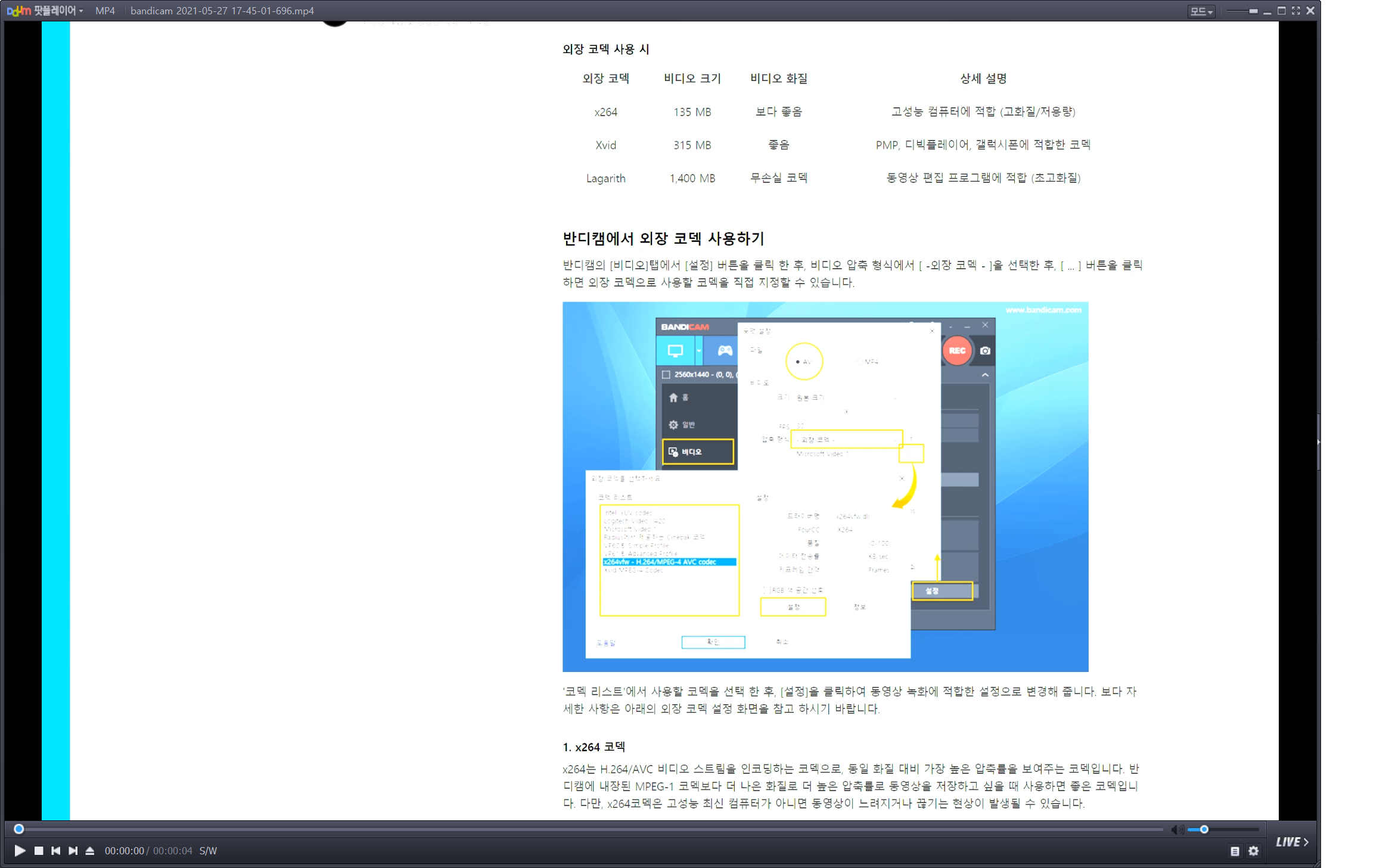Stop playback with the Stop button
Image resolution: width=1392 pixels, height=868 pixels.
click(39, 851)
